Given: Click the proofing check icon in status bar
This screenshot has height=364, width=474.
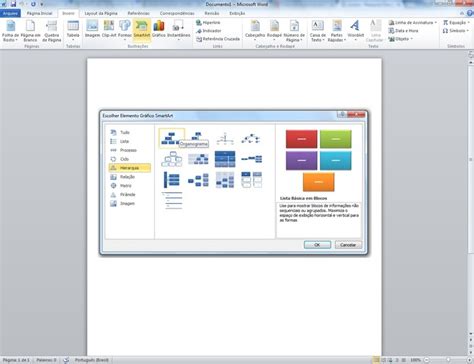Looking at the screenshot, I should [x=66, y=360].
